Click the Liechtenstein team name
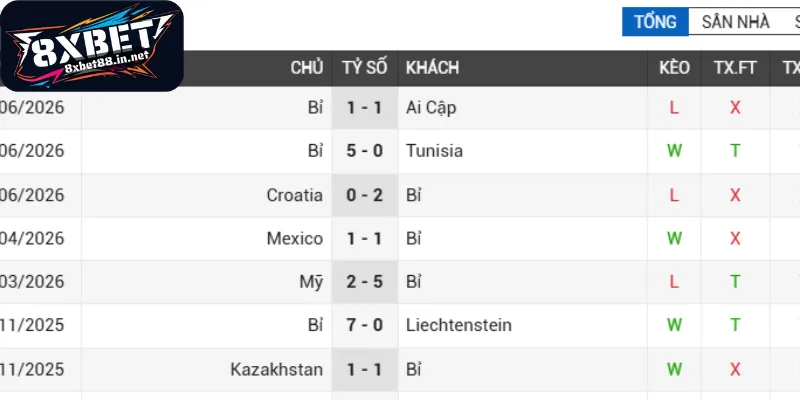800x400 pixels. click(459, 325)
